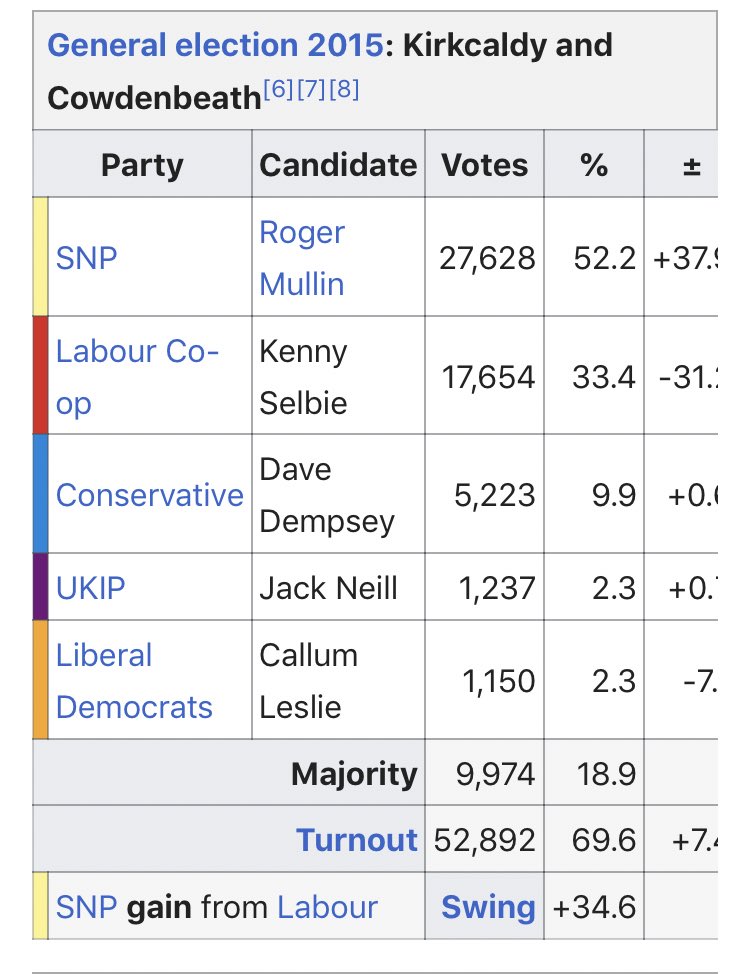Click the yellow SNP color swatch
This screenshot has height=974, width=749.
pyautogui.click(x=40, y=257)
